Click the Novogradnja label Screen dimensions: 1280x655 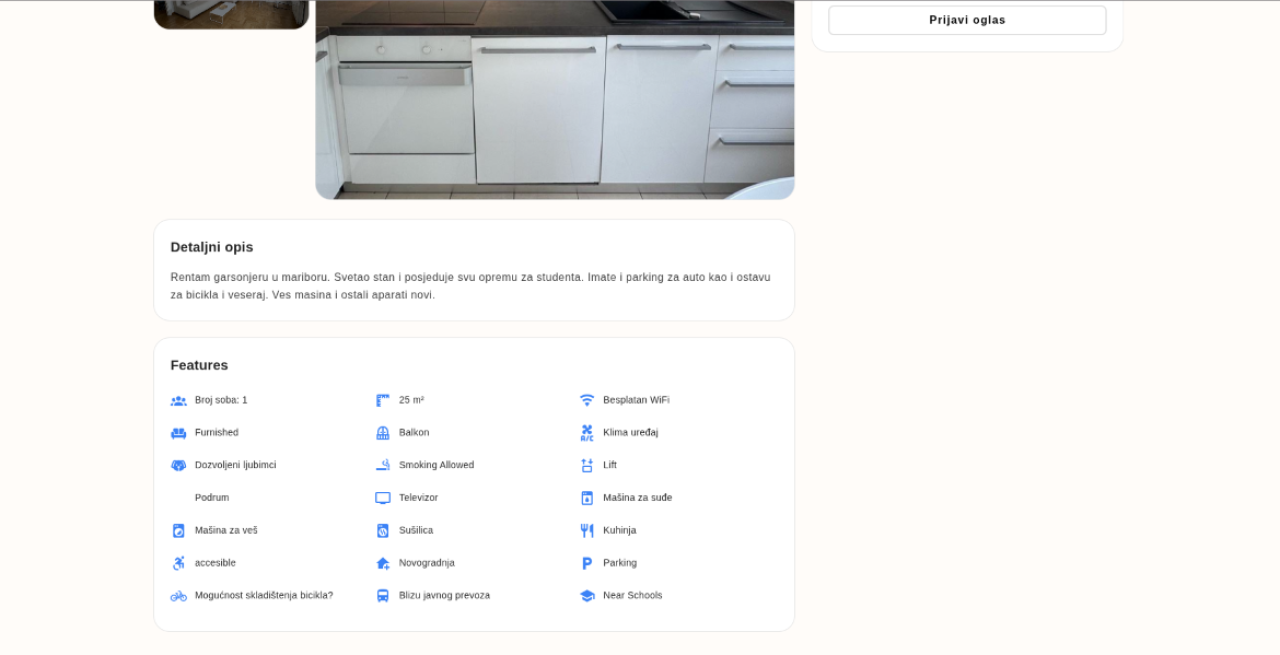pyautogui.click(x=427, y=563)
